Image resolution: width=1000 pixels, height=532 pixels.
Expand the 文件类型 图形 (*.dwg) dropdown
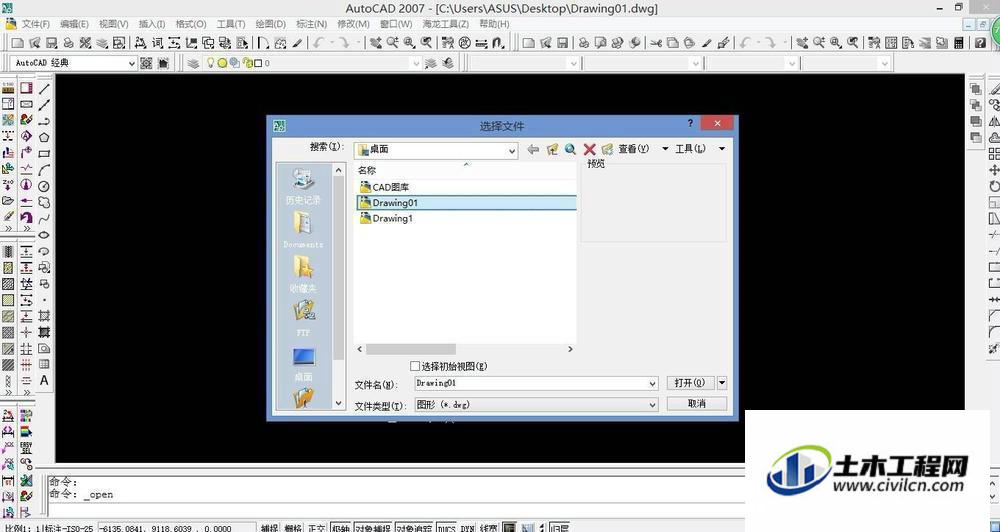[652, 404]
